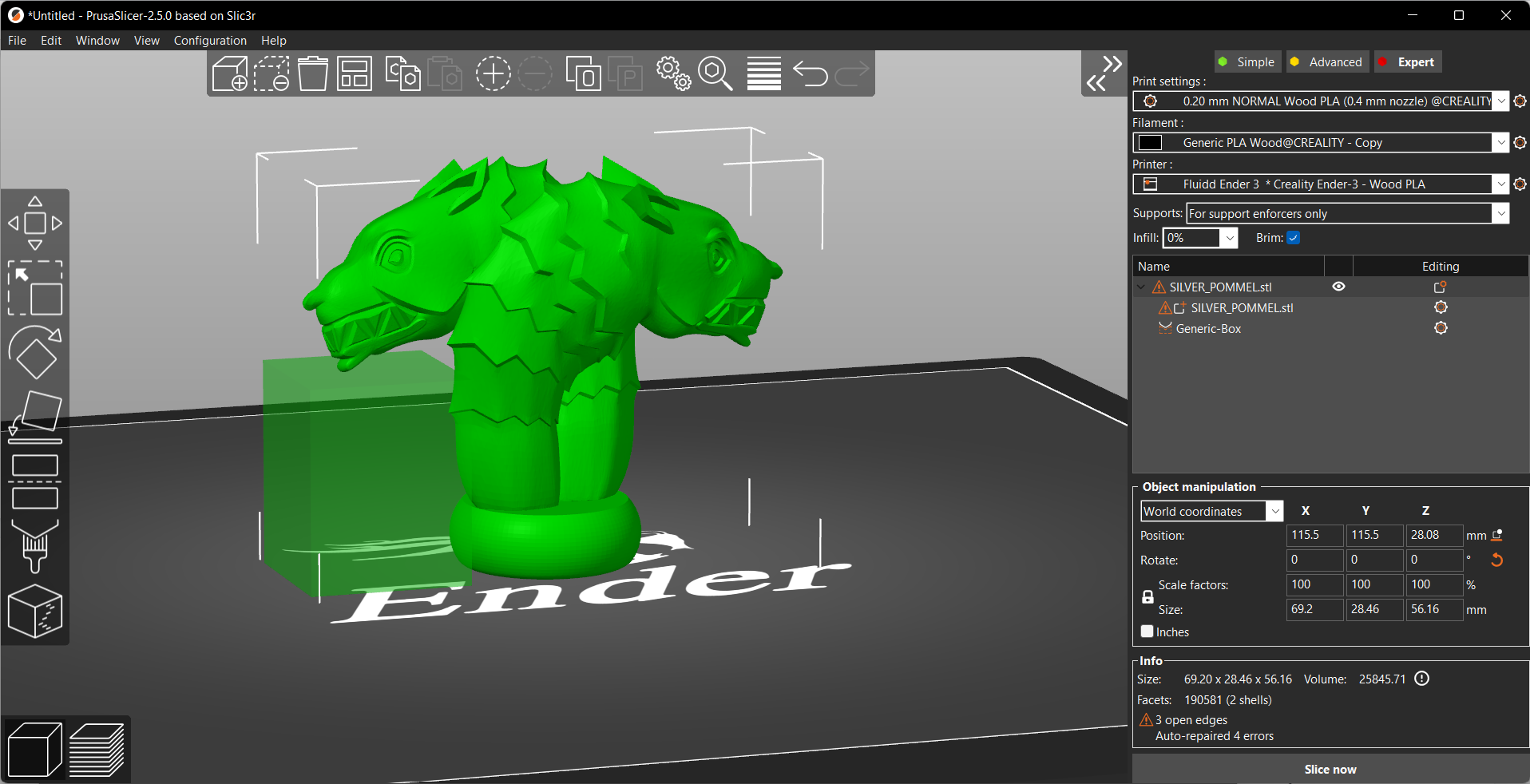The height and width of the screenshot is (784, 1530).
Task: Toggle the scale lock icon
Action: coord(1147,597)
